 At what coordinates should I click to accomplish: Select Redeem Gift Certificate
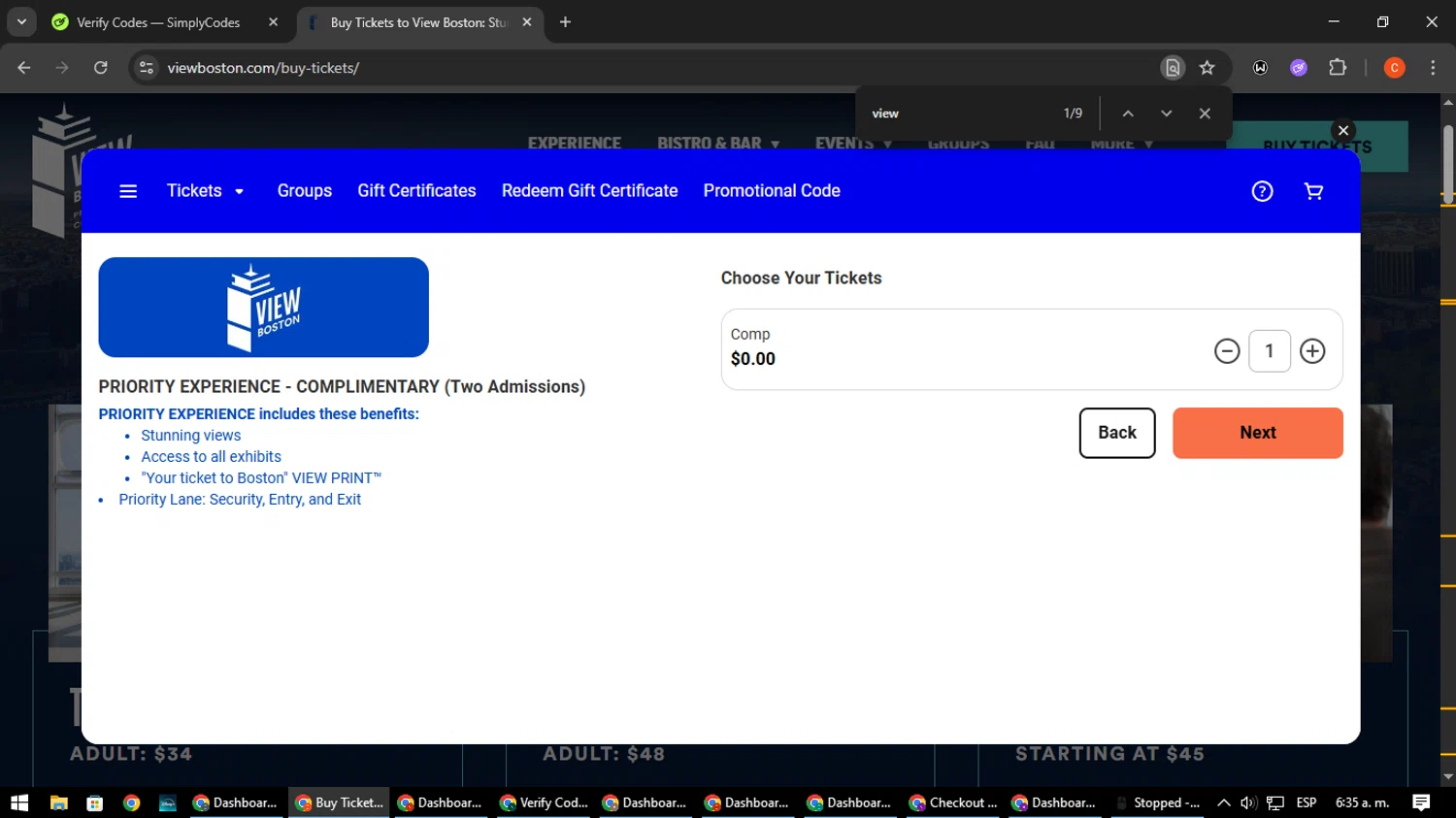pyautogui.click(x=589, y=191)
